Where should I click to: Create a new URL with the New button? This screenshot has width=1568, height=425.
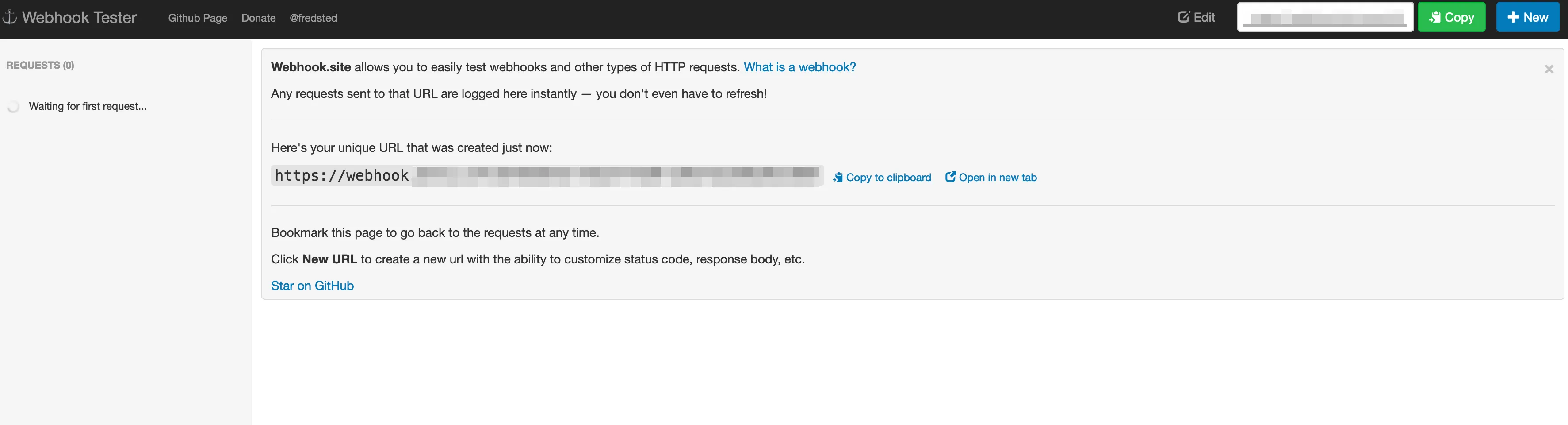coord(1527,16)
